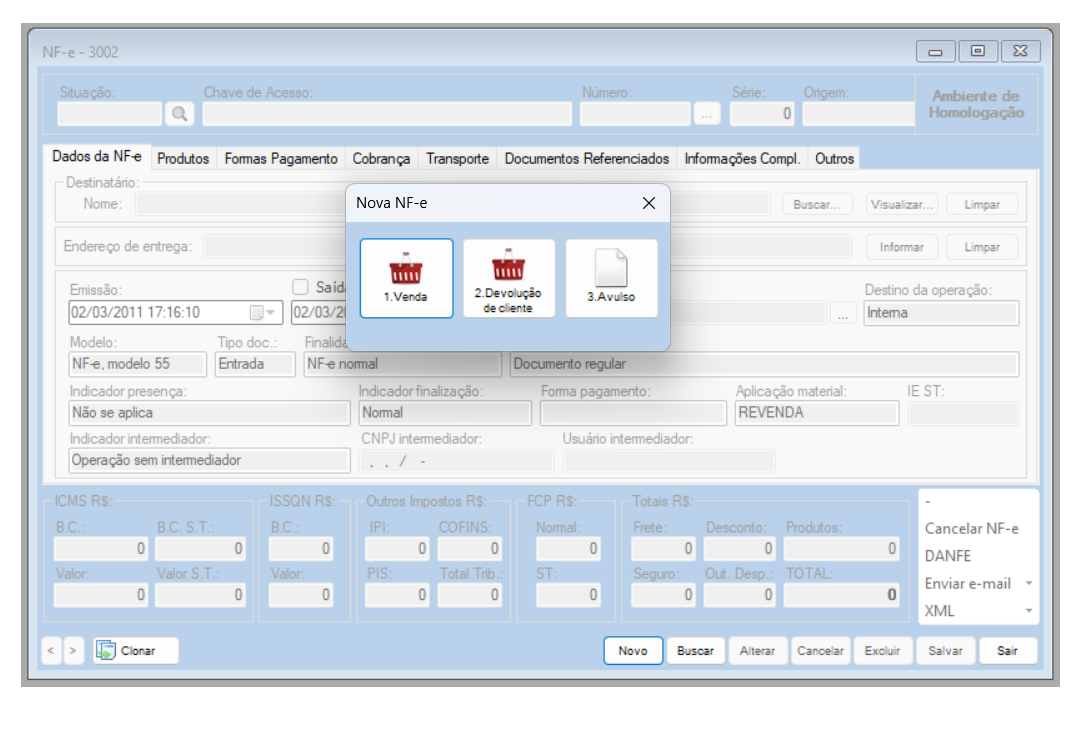This screenshot has width=1080, height=734.
Task: Toggle the Saída checkbox
Action: pos(300,287)
